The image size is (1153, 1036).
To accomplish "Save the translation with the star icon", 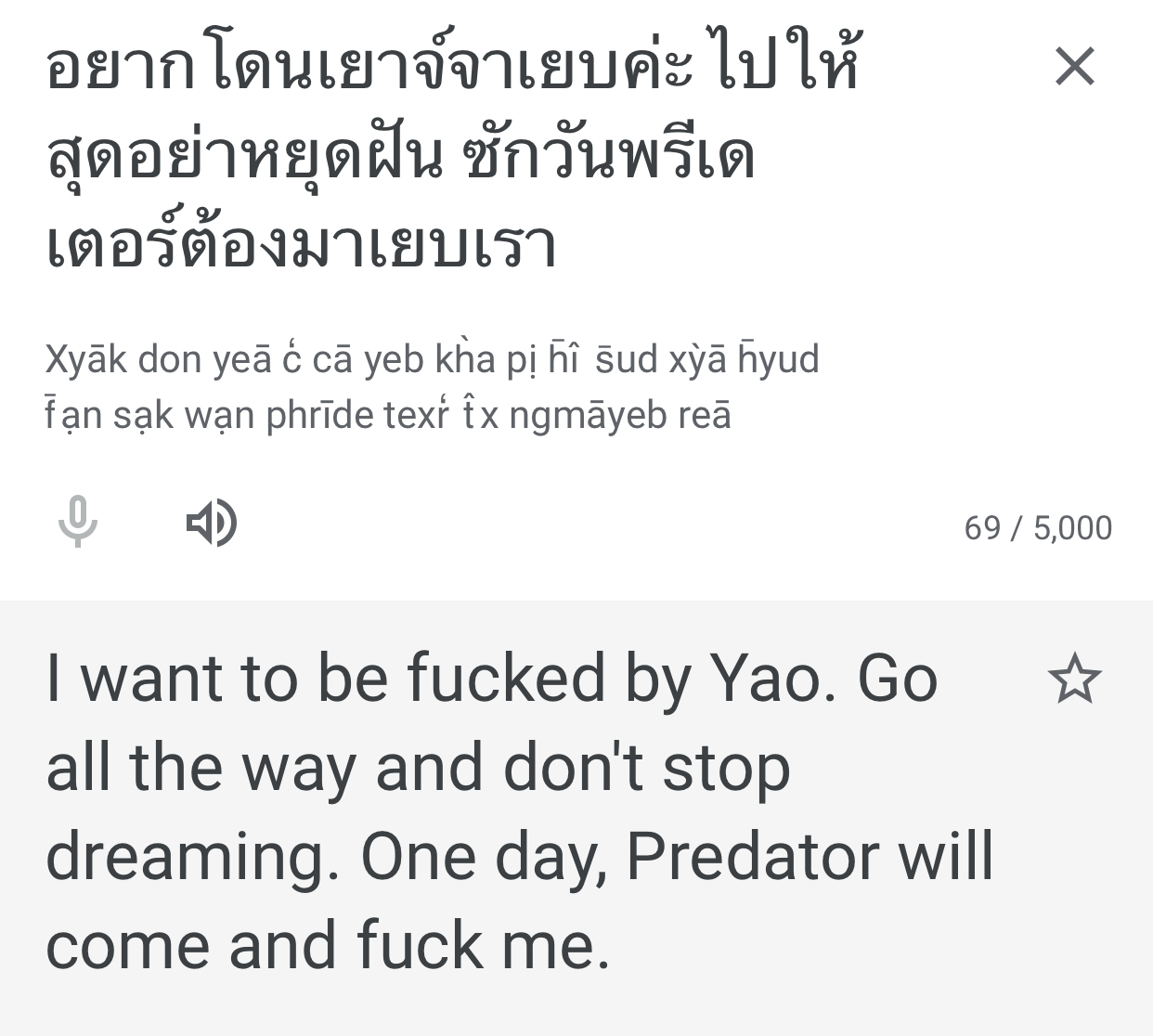I will click(x=1074, y=679).
